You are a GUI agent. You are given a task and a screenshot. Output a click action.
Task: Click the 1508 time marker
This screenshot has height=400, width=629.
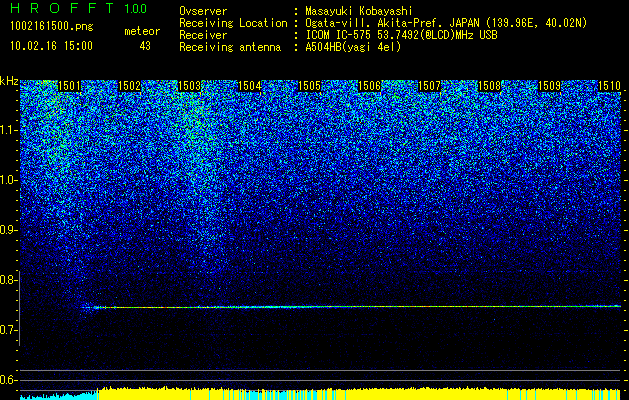(x=489, y=86)
